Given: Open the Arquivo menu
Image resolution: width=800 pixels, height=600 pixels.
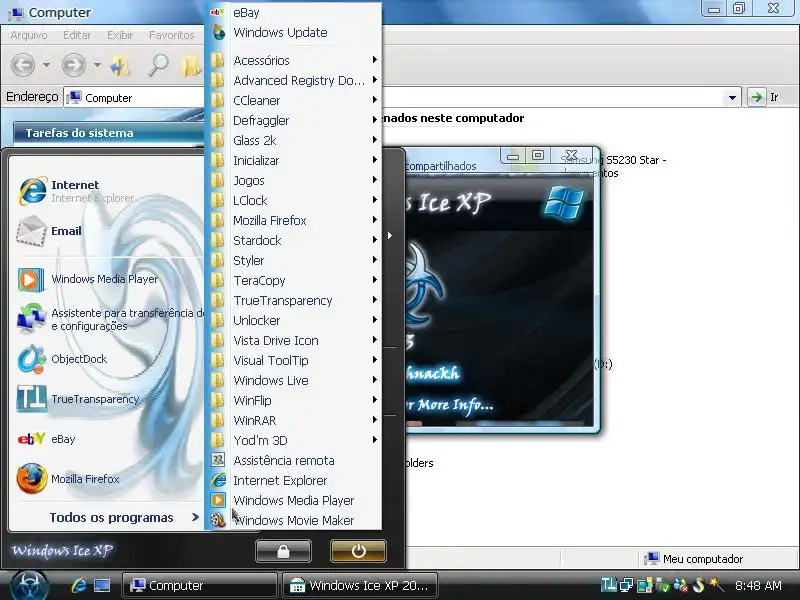Looking at the screenshot, I should pos(29,35).
